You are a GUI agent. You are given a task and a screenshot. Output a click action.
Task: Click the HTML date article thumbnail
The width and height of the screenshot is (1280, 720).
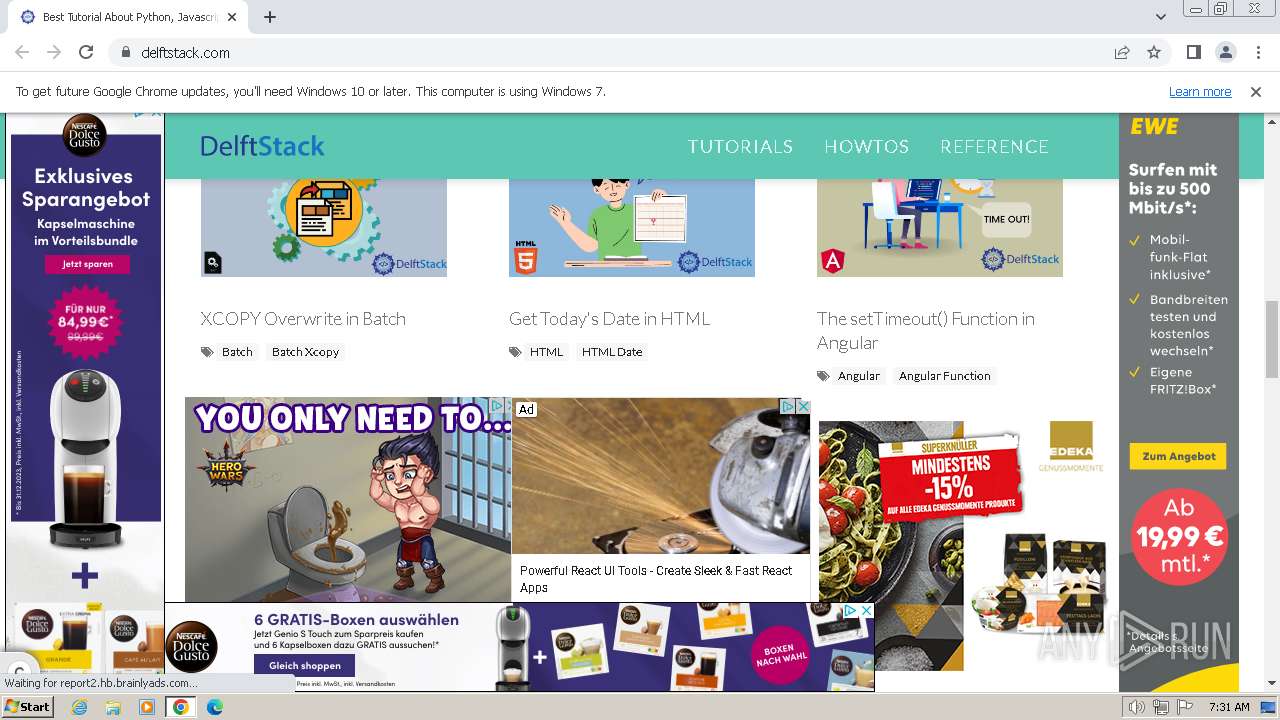click(x=632, y=228)
